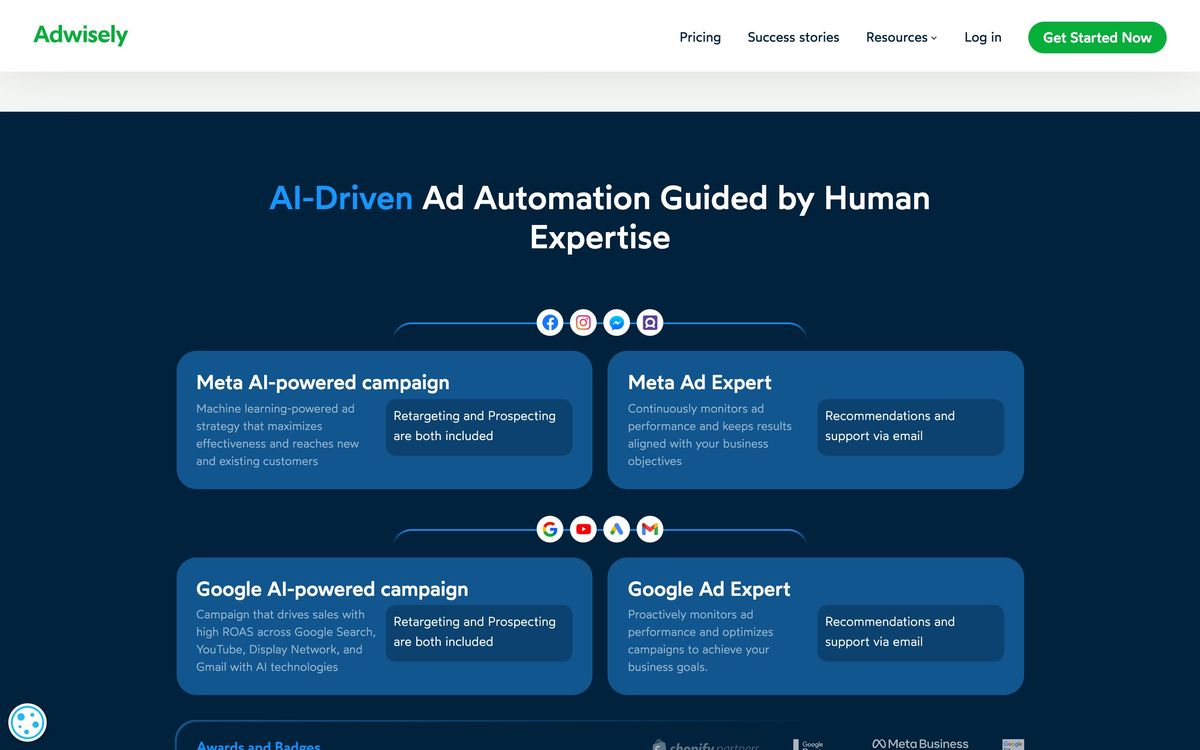Click Recommendations and support box in Google Ad Expert
1200x750 pixels.
point(910,633)
